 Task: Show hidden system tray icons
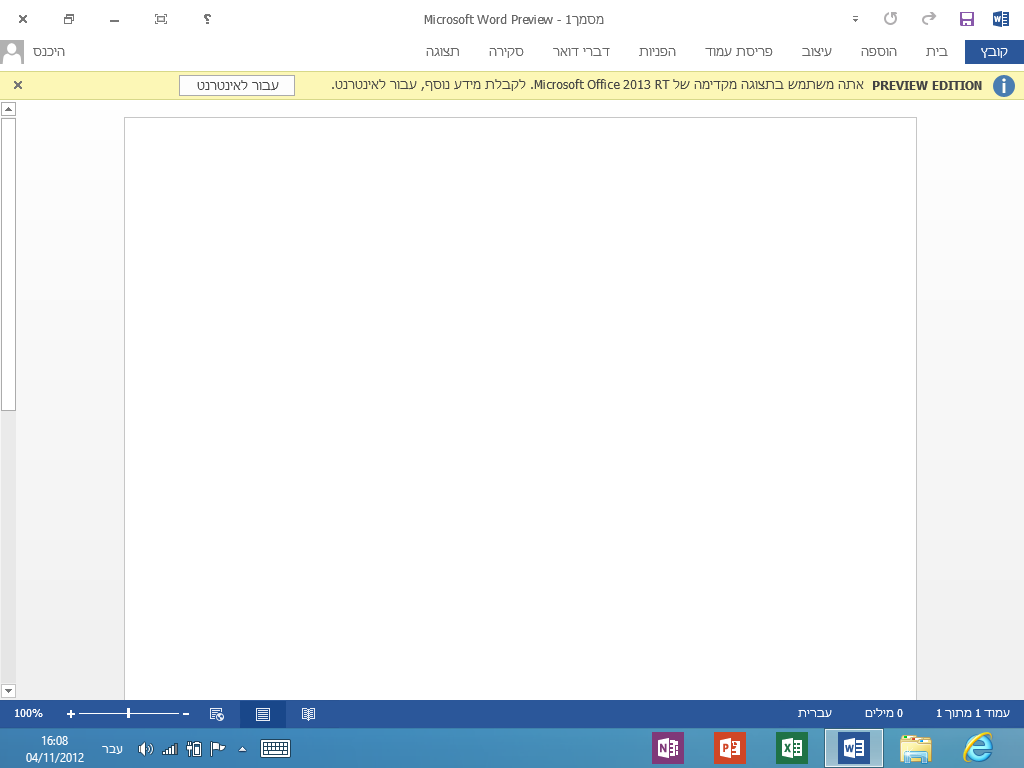242,748
